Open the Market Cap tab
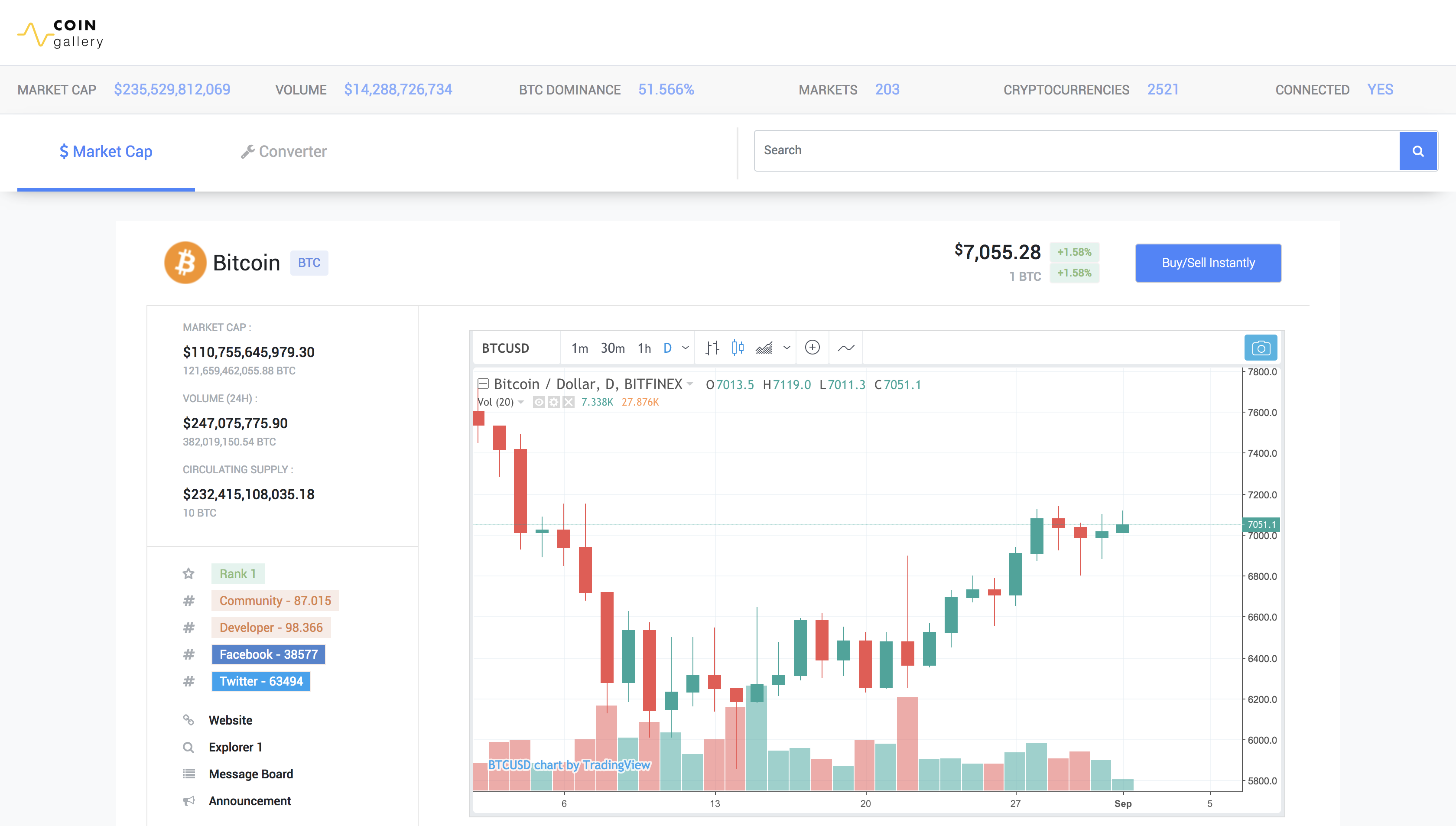This screenshot has height=826, width=1456. tap(106, 152)
